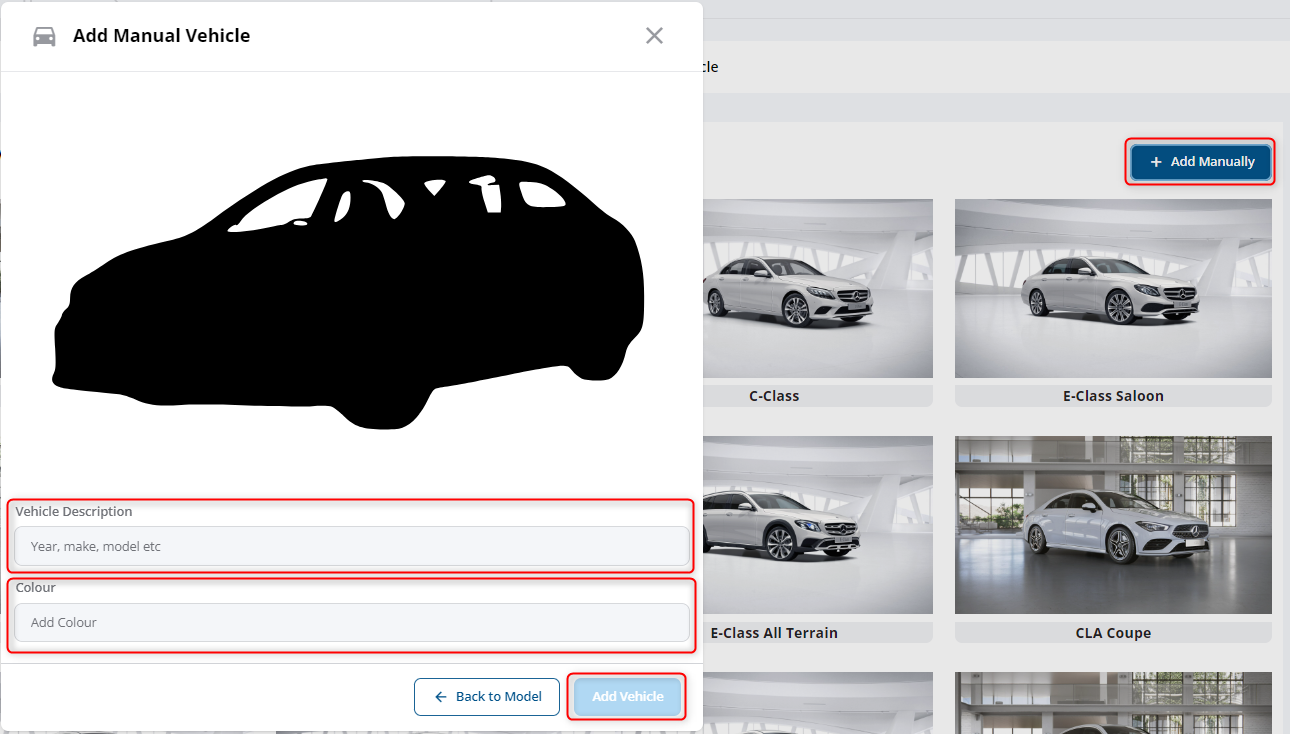Click the Vehicle Description input field

[x=352, y=546]
